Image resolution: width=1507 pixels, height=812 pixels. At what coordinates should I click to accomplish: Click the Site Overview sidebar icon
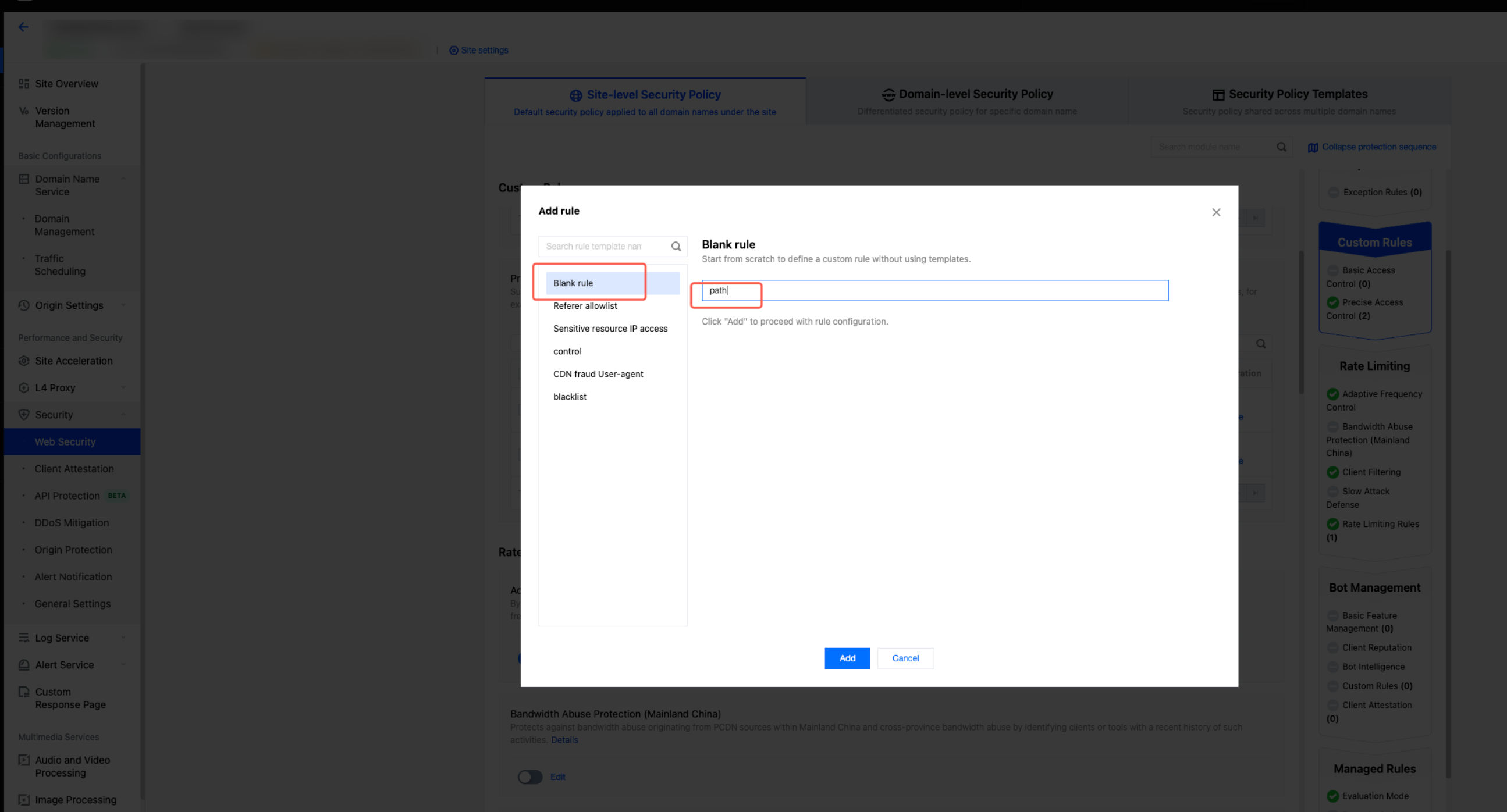point(24,84)
